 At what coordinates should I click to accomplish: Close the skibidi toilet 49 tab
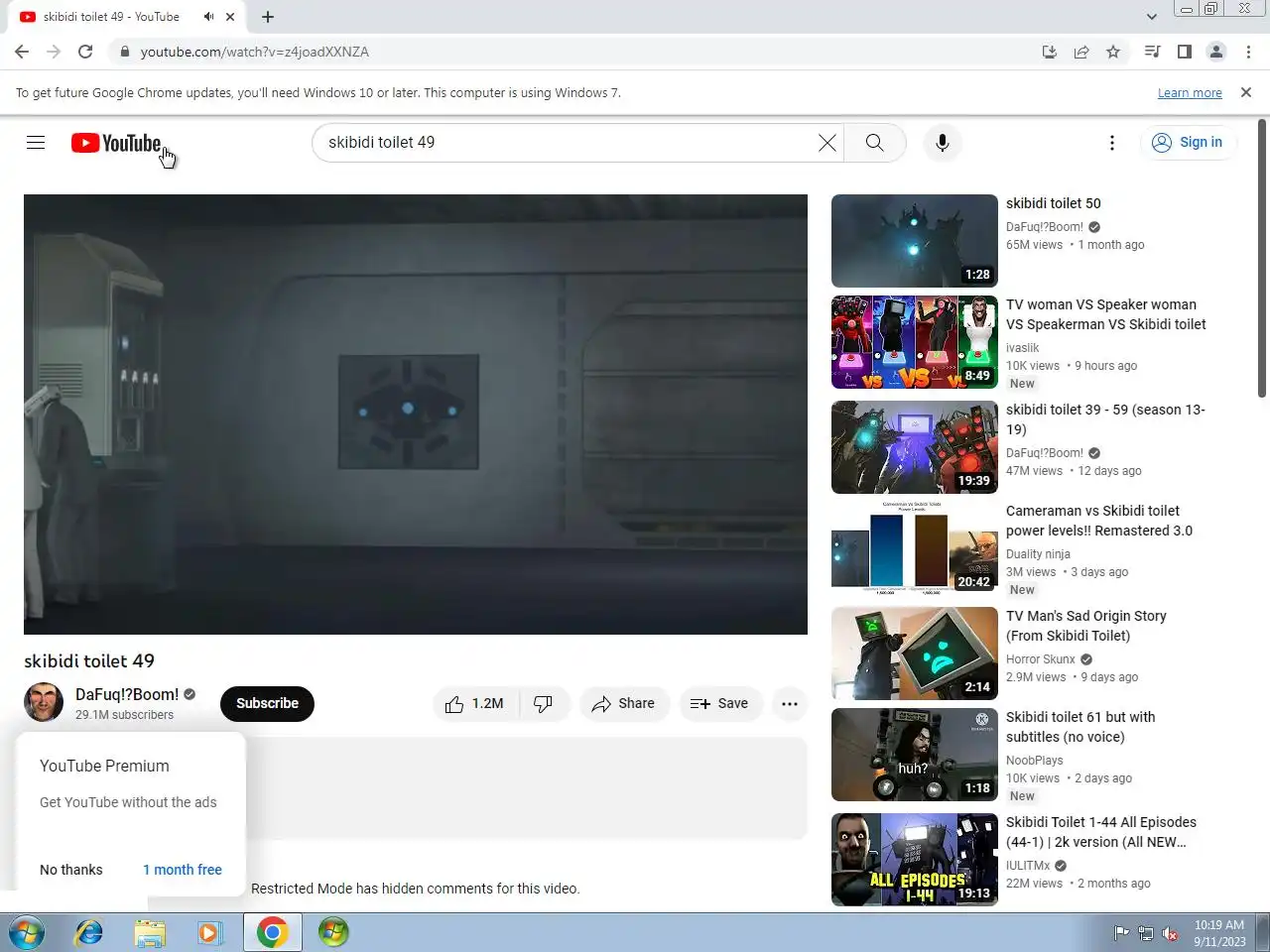[230, 17]
